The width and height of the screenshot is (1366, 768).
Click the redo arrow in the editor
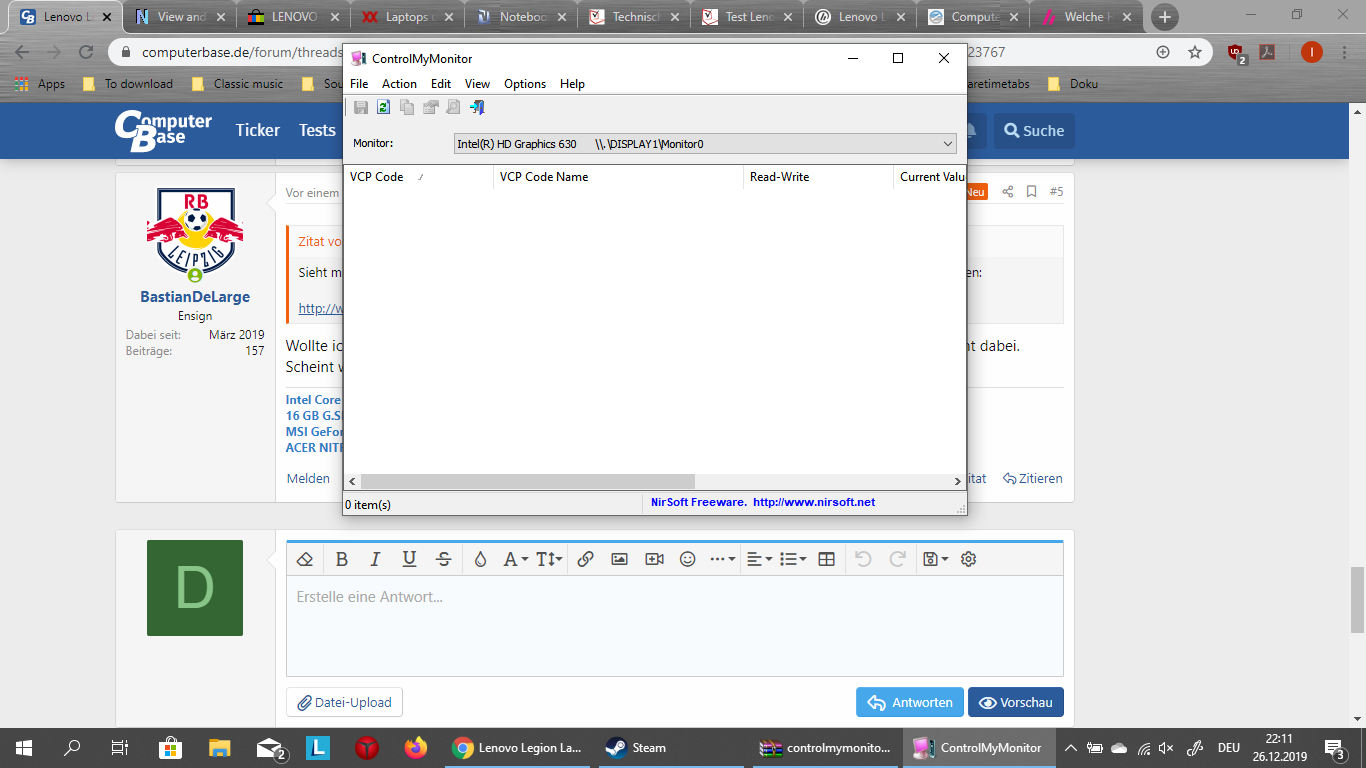coord(898,559)
